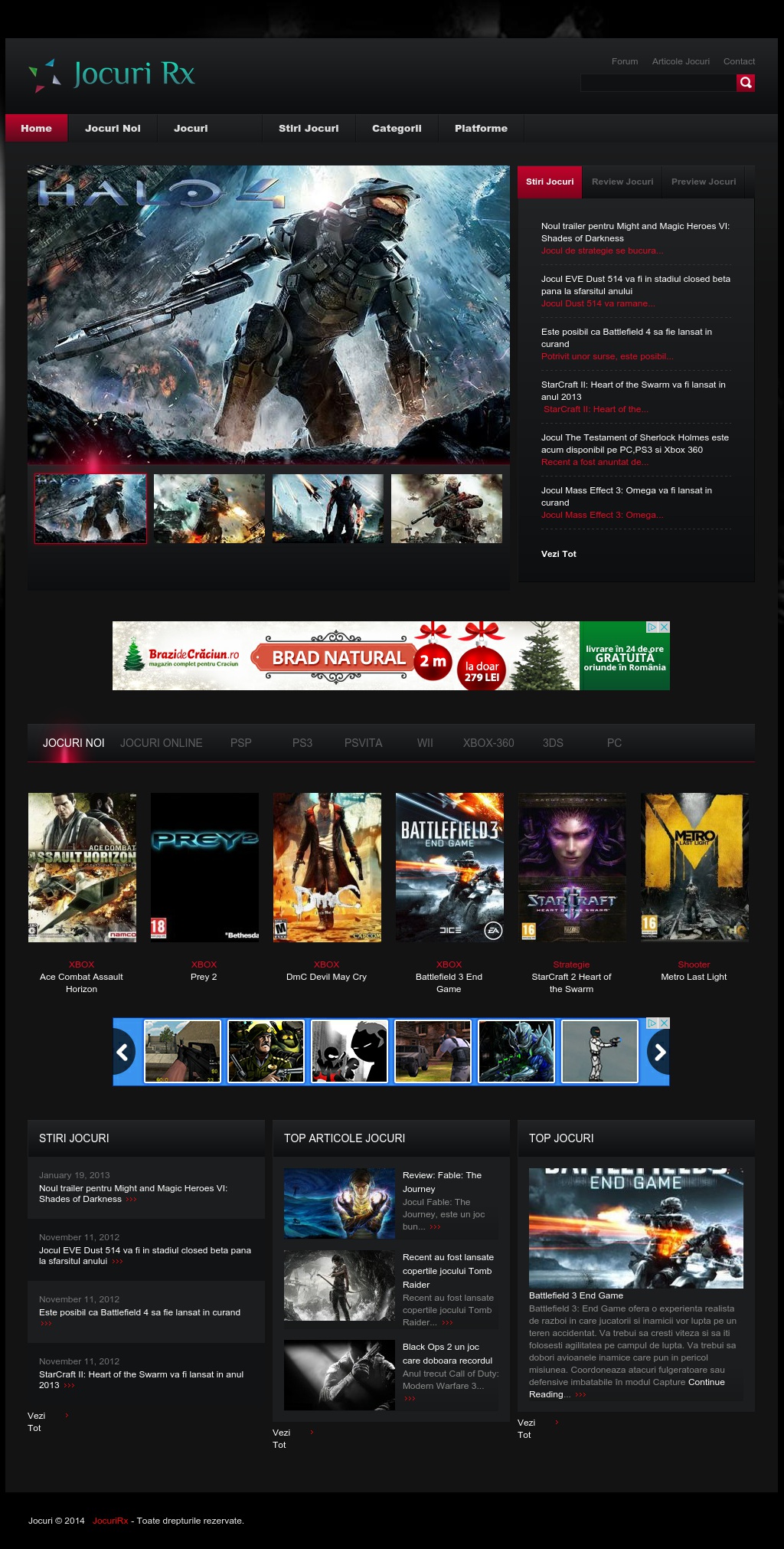Open the Jocuri Noi navigation menu
784x1549 pixels.
tap(113, 128)
